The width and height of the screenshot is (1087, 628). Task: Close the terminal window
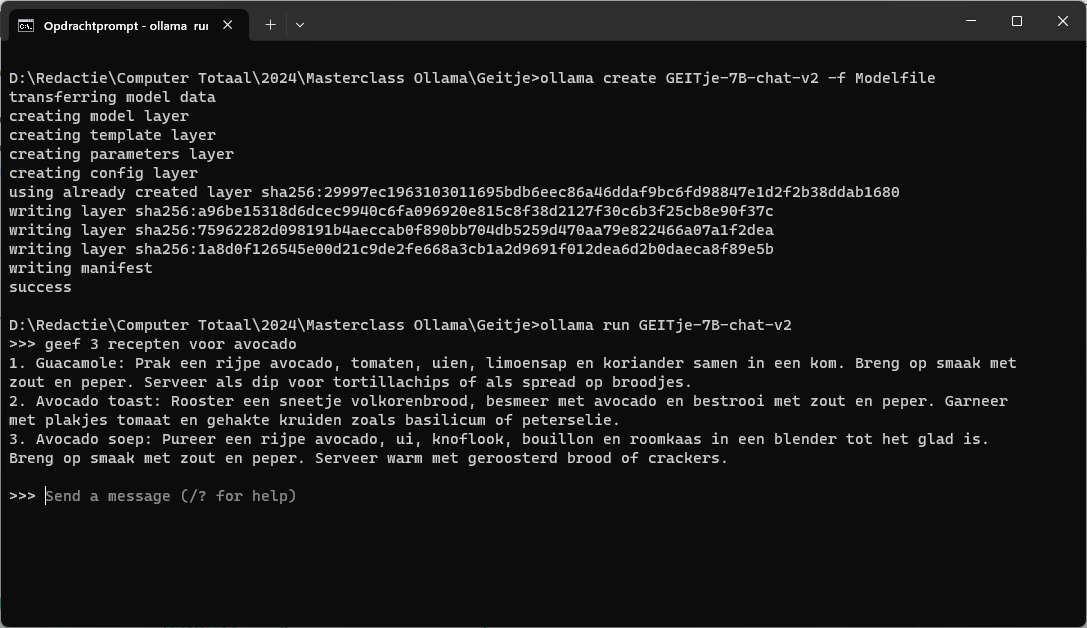click(x=1063, y=21)
